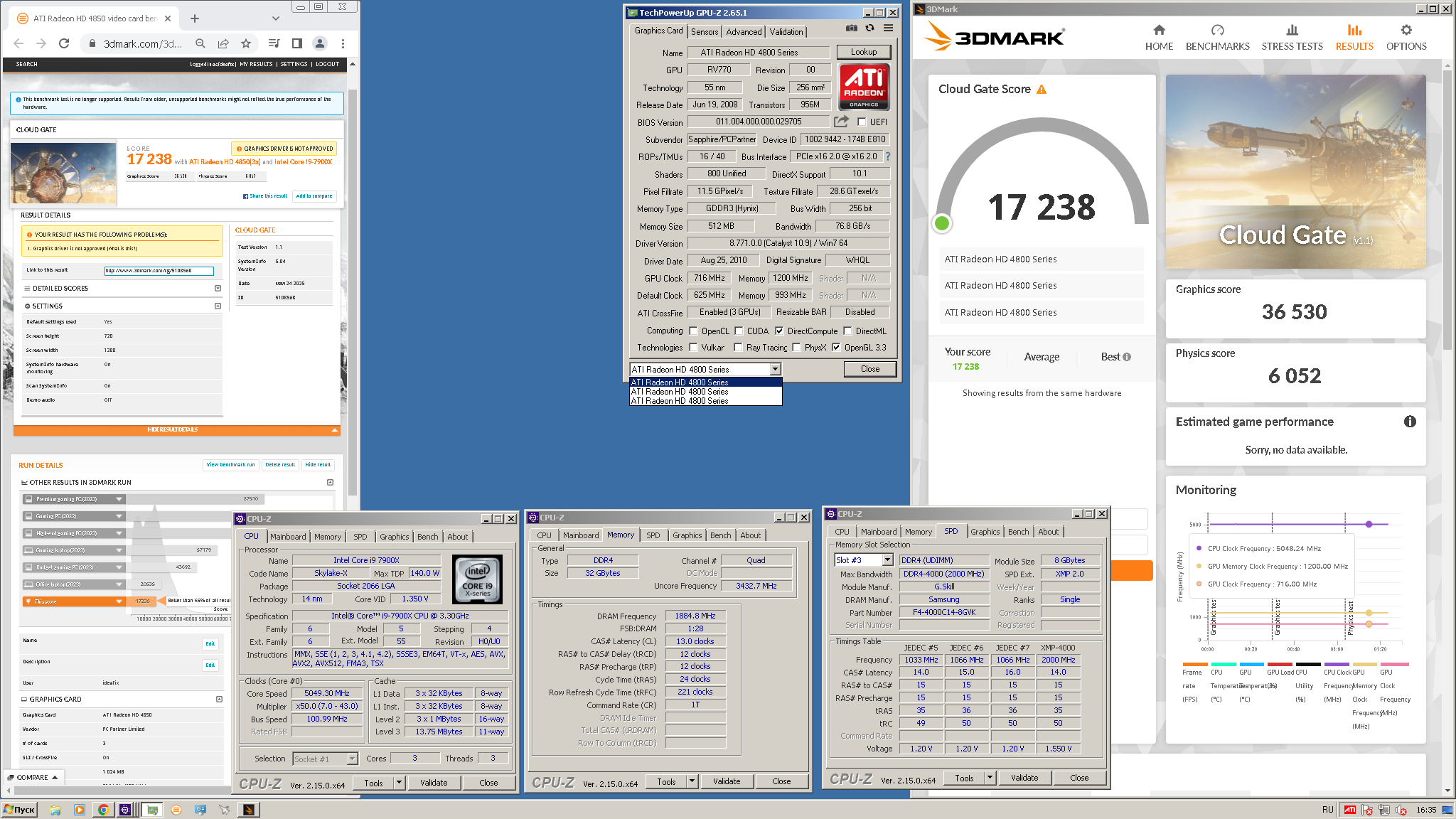Click the MY RESULTS link

256,64
